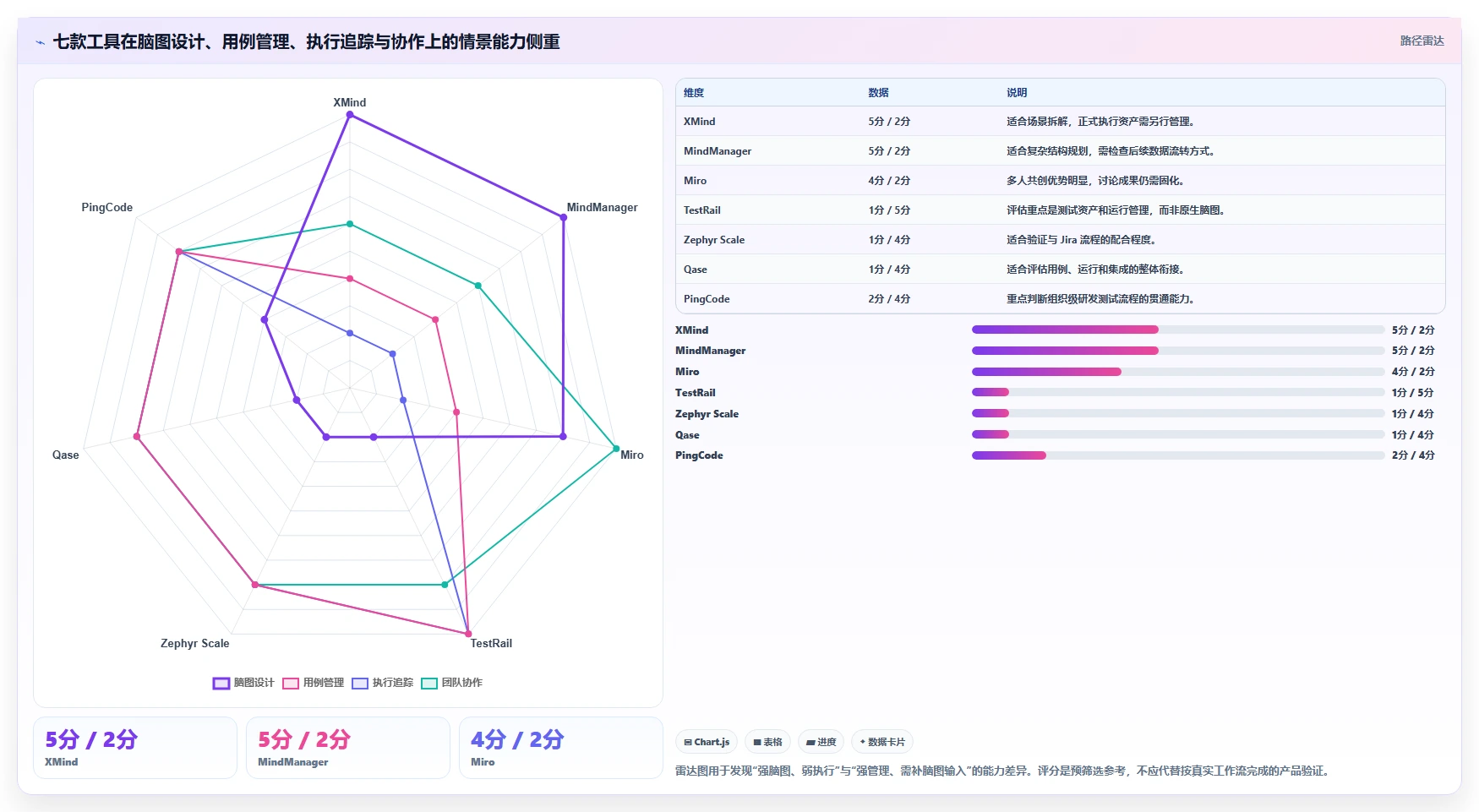Click the 进度 tag chip
Viewport: 1479px width, 812px height.
(x=821, y=742)
